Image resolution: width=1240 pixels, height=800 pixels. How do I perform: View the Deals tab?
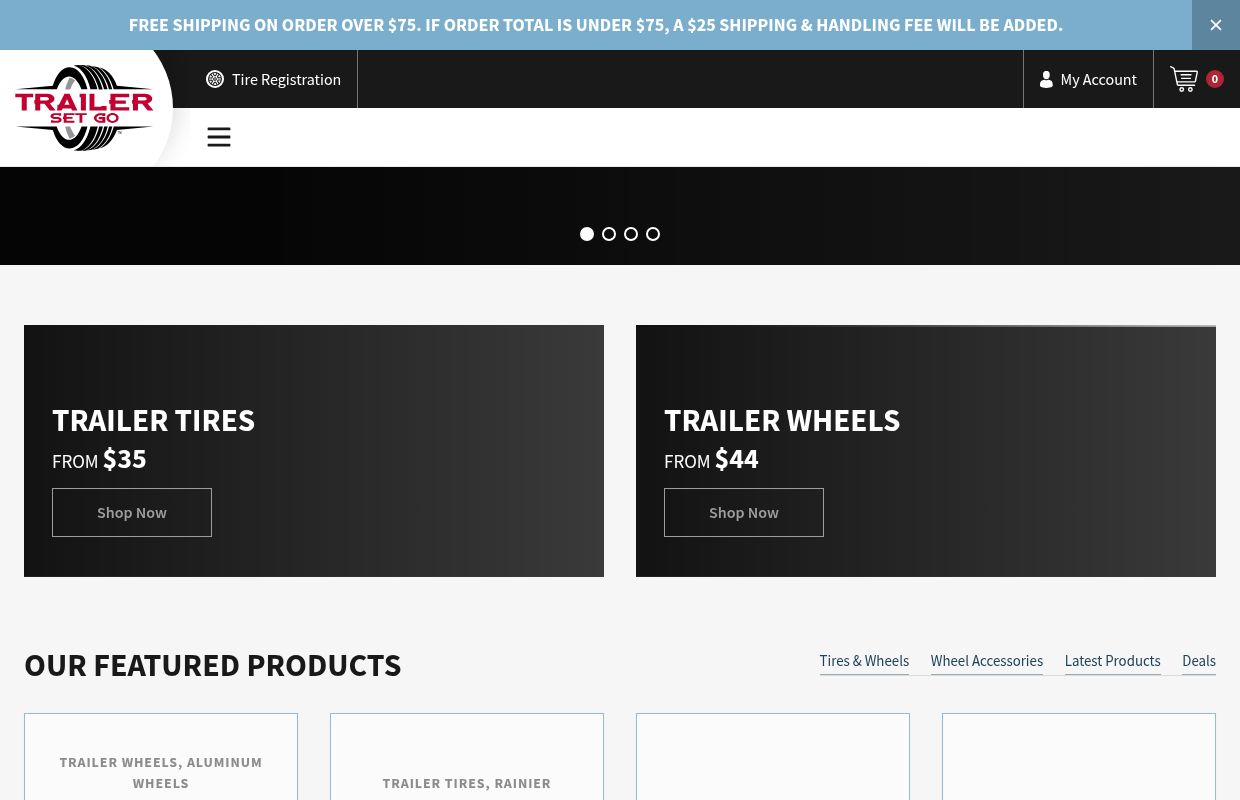[1198, 661]
